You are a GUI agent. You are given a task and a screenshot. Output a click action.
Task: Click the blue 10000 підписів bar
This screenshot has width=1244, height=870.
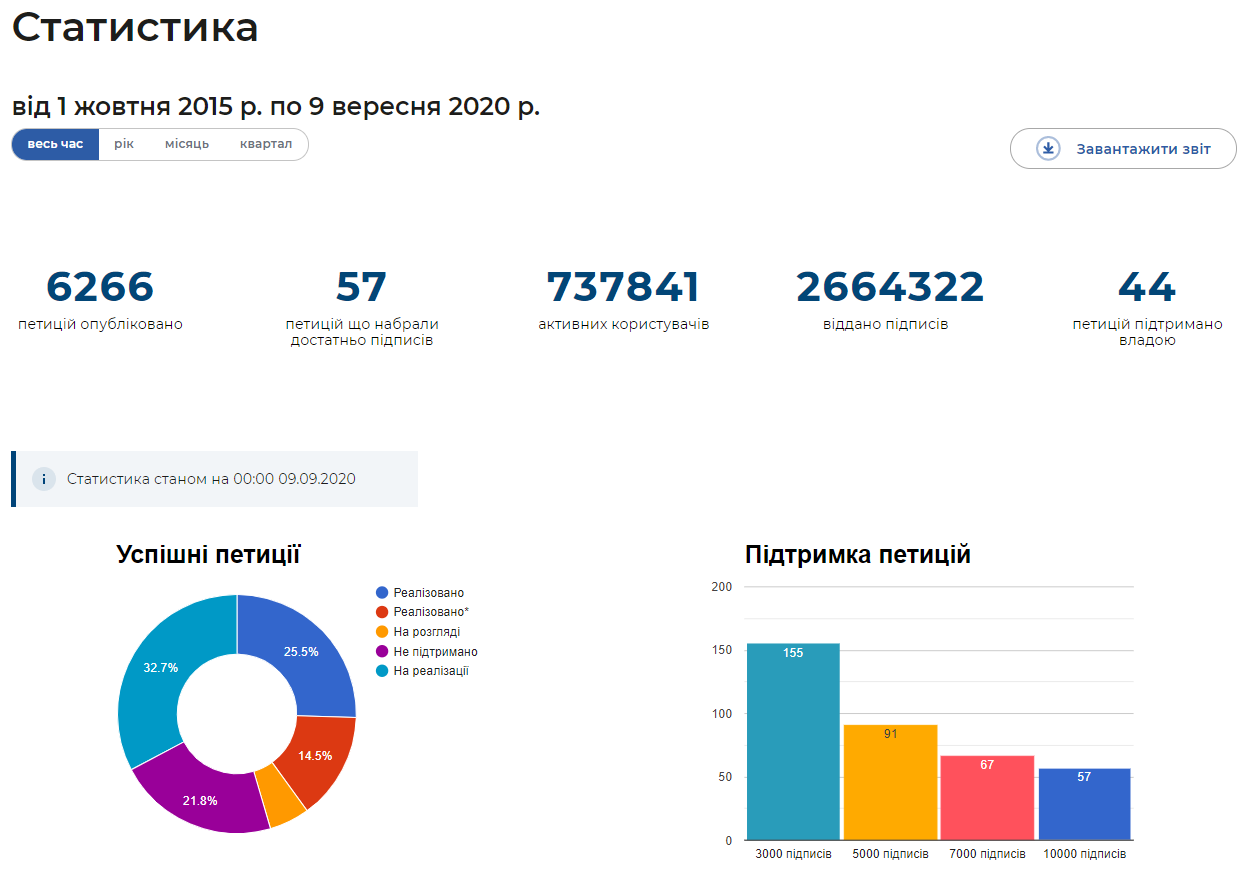(x=1084, y=805)
